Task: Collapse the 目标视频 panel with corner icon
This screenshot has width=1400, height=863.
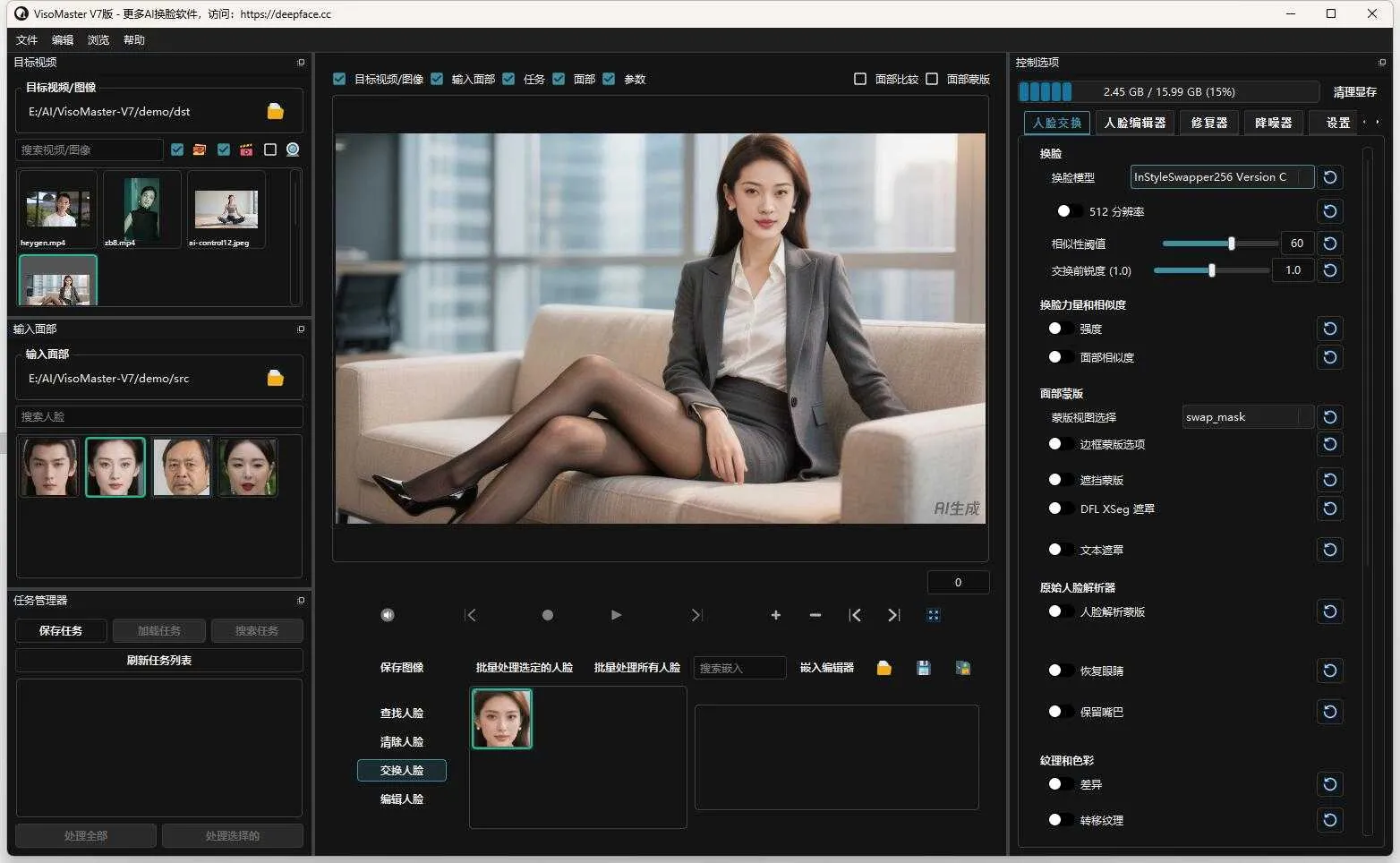Action: tap(301, 63)
